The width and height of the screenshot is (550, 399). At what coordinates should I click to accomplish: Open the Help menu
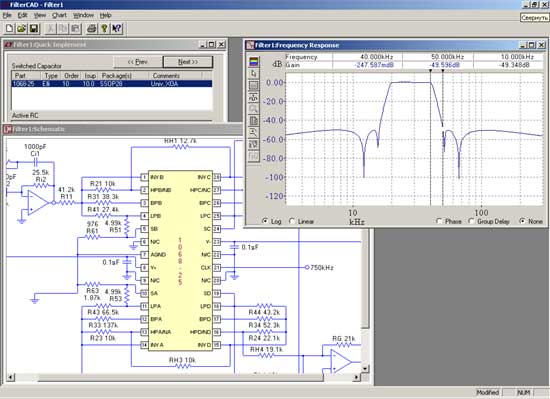(x=106, y=15)
